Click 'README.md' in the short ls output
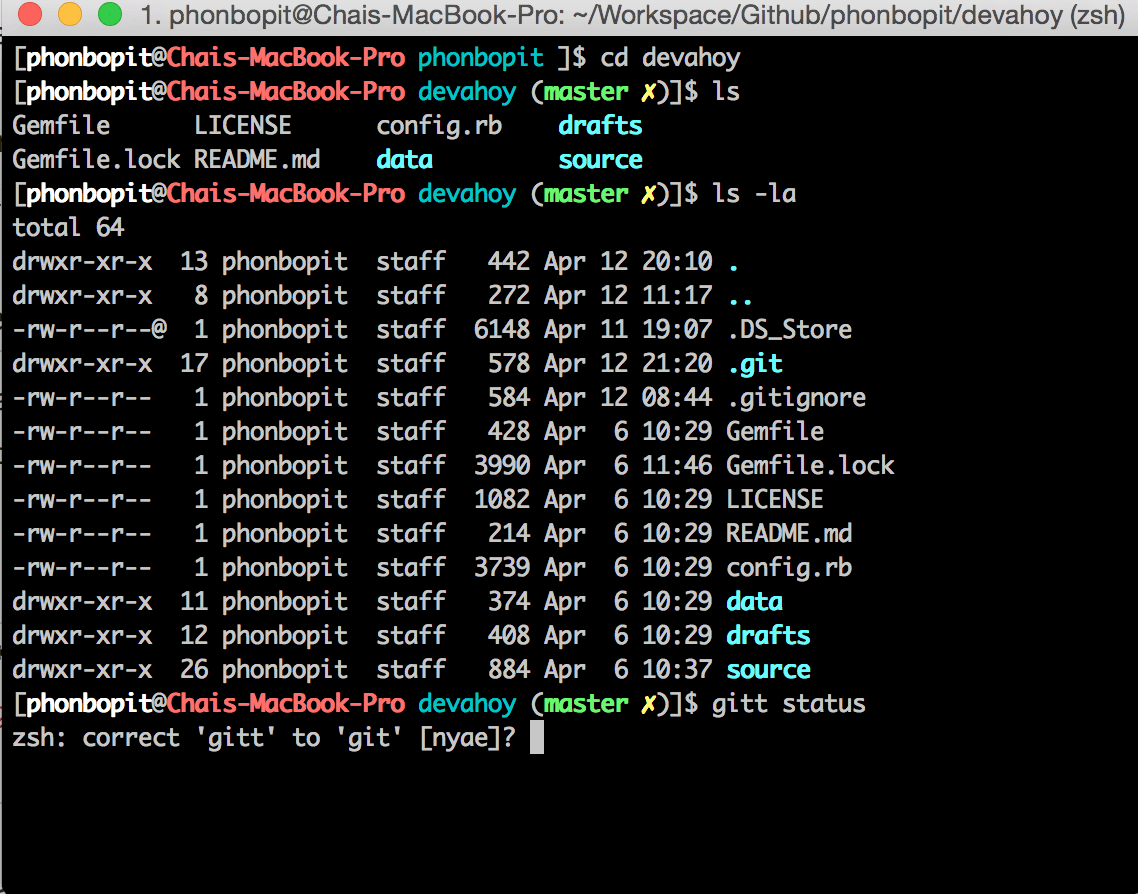1138x894 pixels. (257, 160)
